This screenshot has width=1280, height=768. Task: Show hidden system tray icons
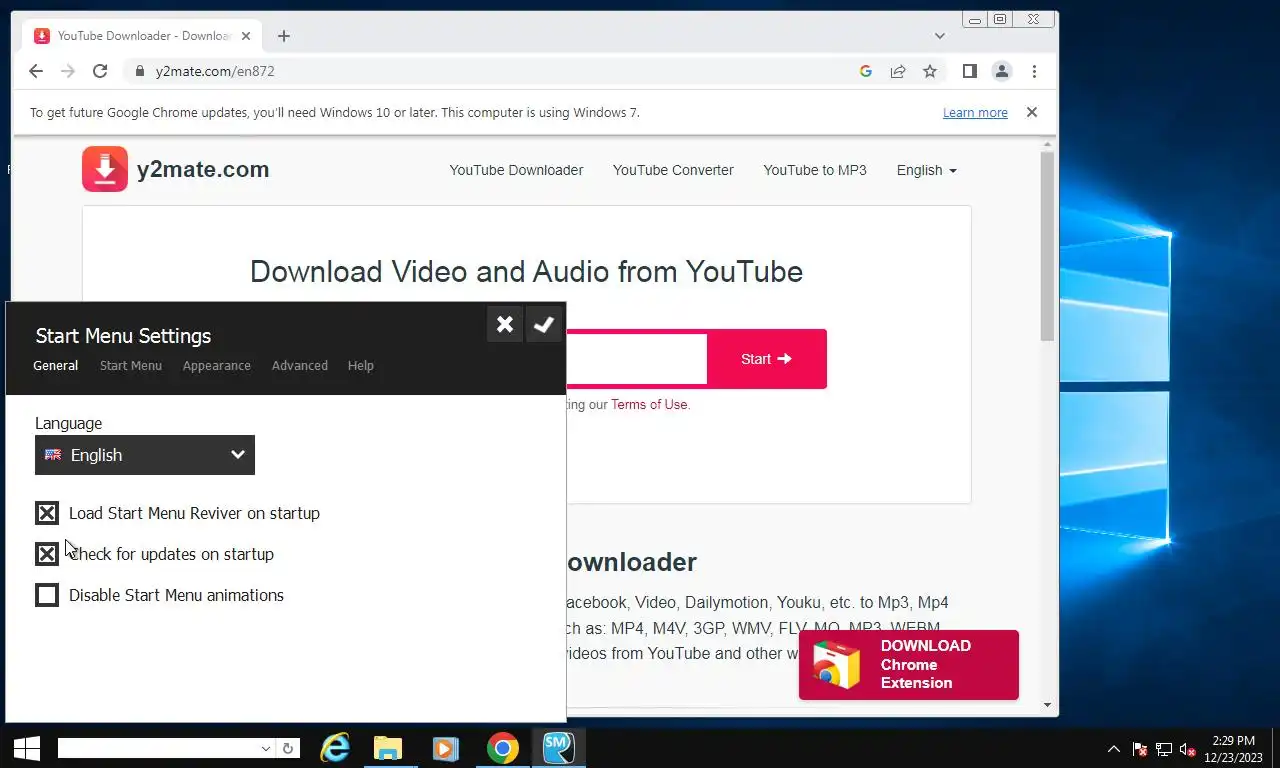(x=1114, y=749)
